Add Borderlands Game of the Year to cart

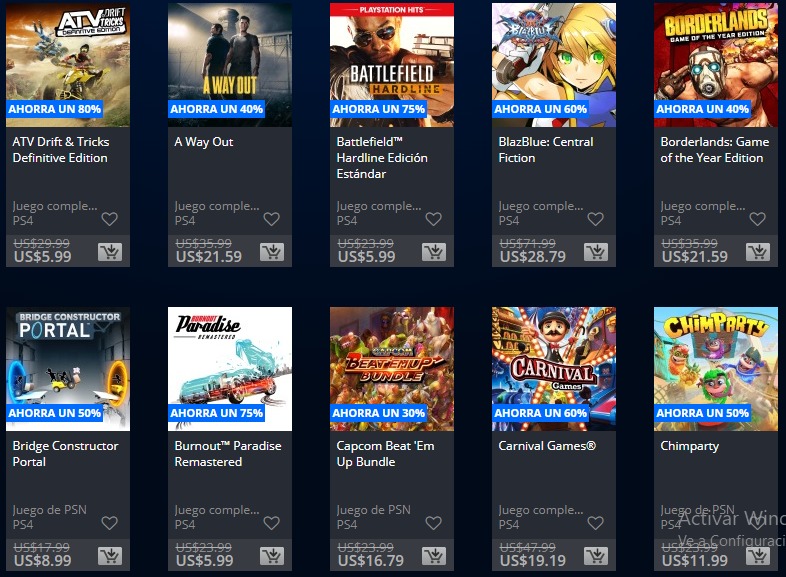point(757,252)
